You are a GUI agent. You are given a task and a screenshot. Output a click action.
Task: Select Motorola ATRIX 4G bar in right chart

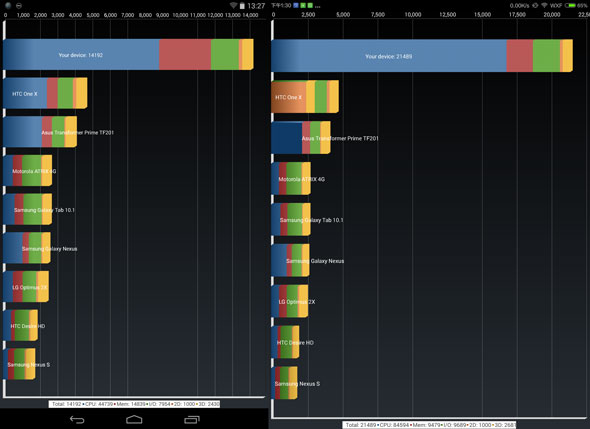pyautogui.click(x=291, y=178)
